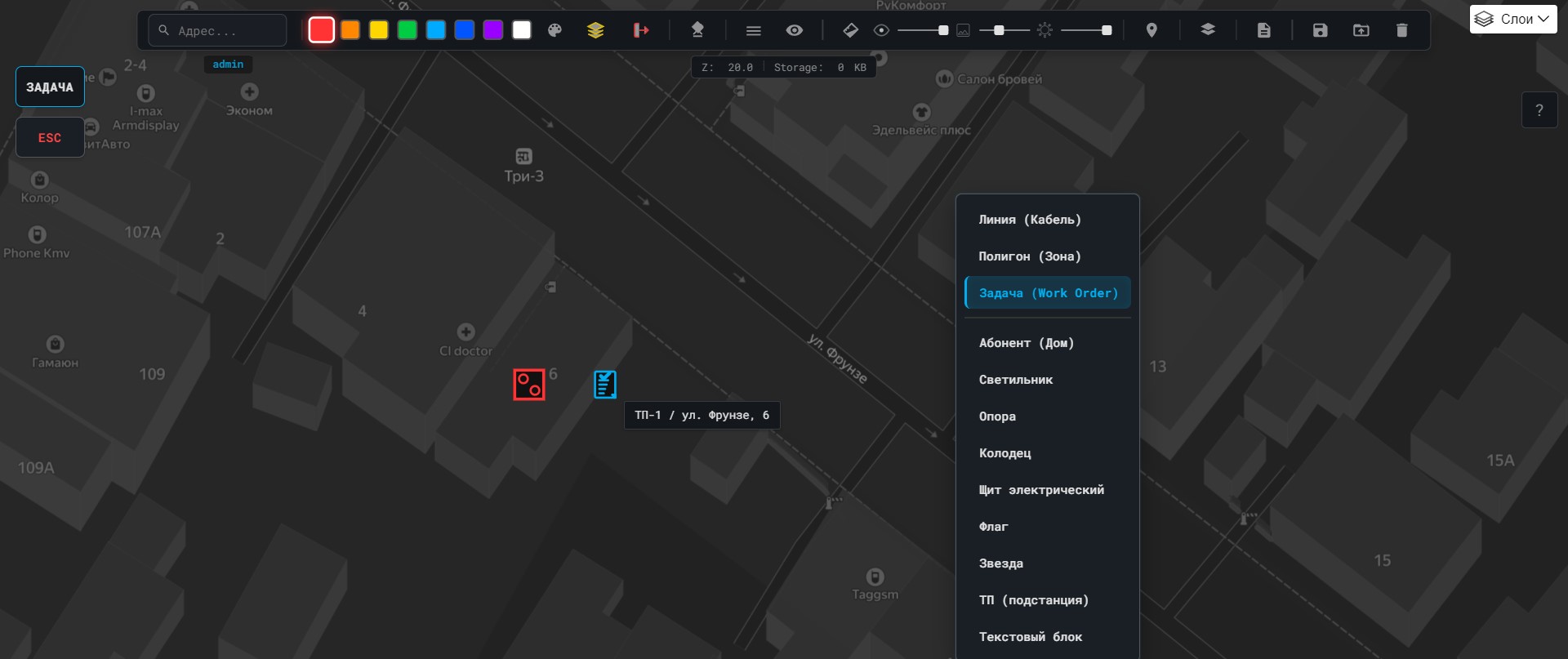Image resolution: width=1568 pixels, height=659 pixels.
Task: Click the red ESC button
Action: [x=50, y=137]
